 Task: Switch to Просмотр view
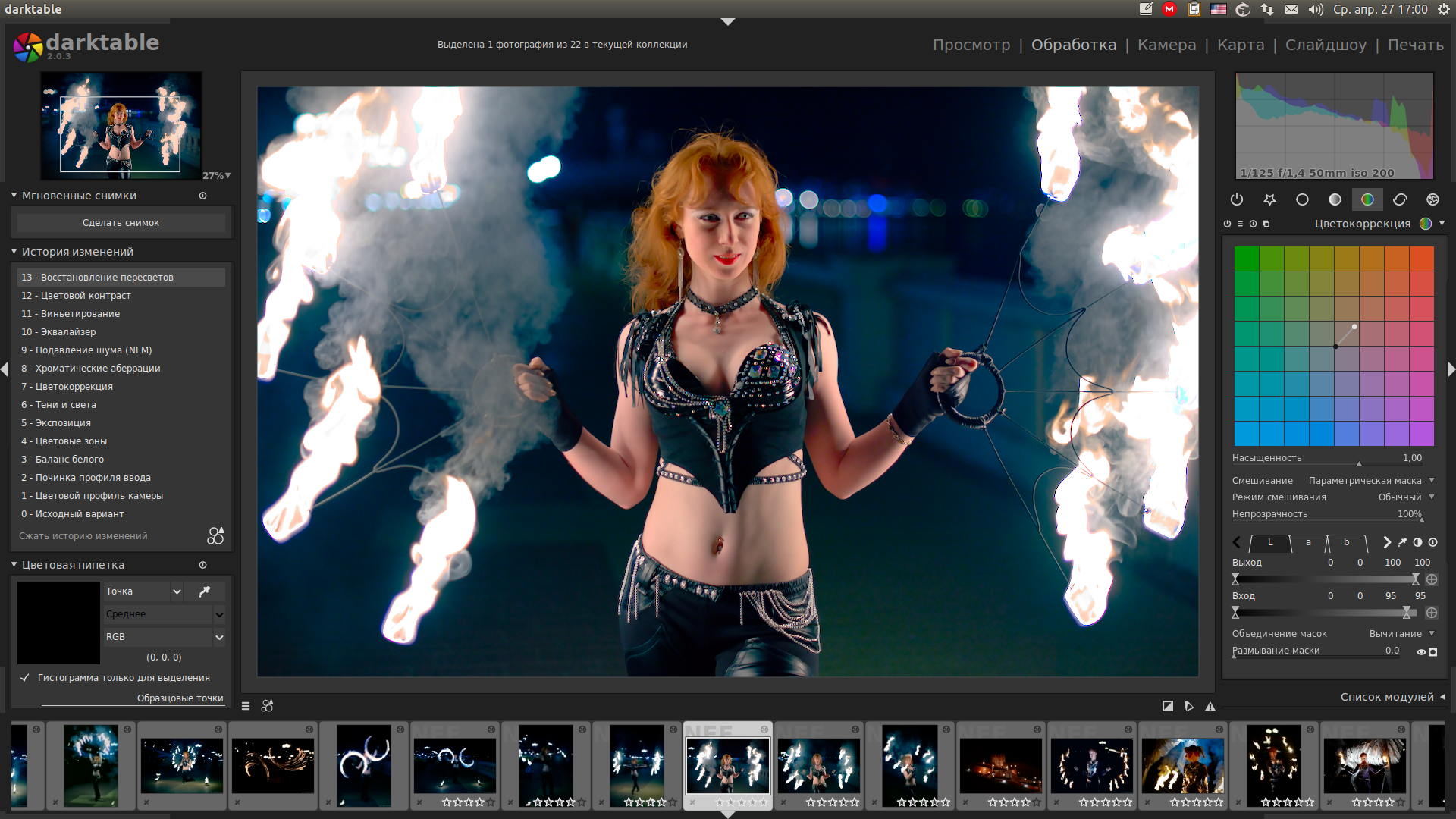[x=971, y=45]
